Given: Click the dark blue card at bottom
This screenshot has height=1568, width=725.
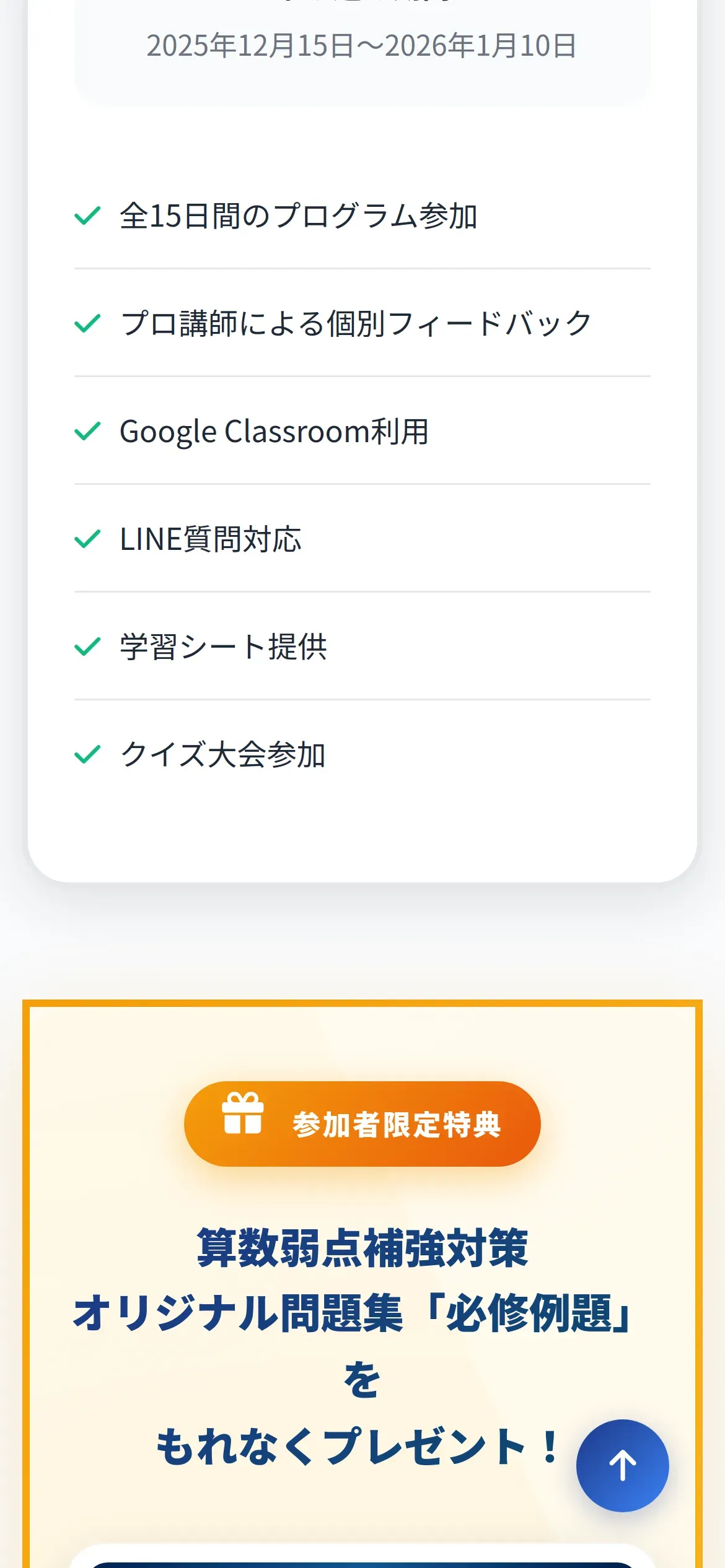Looking at the screenshot, I should pyautogui.click(x=362, y=1565).
